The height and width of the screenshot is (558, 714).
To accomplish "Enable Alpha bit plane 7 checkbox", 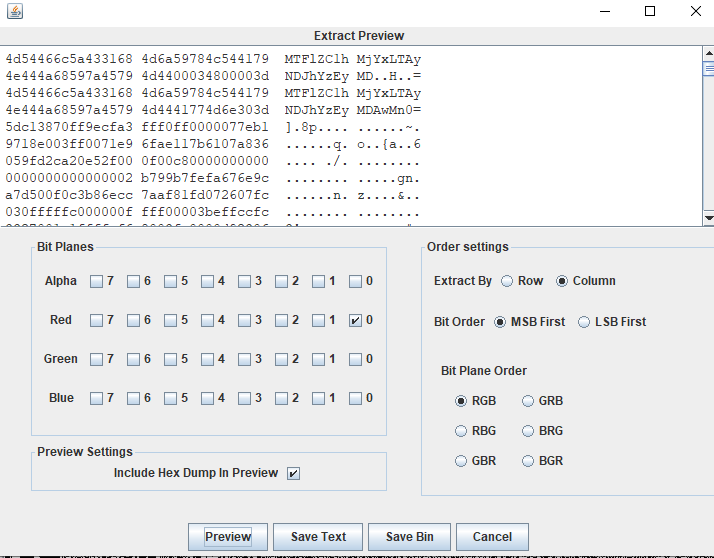I will [96, 282].
